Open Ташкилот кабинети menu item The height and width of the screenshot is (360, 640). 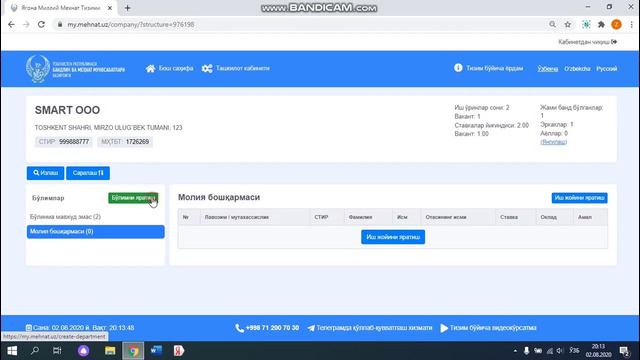(x=236, y=68)
